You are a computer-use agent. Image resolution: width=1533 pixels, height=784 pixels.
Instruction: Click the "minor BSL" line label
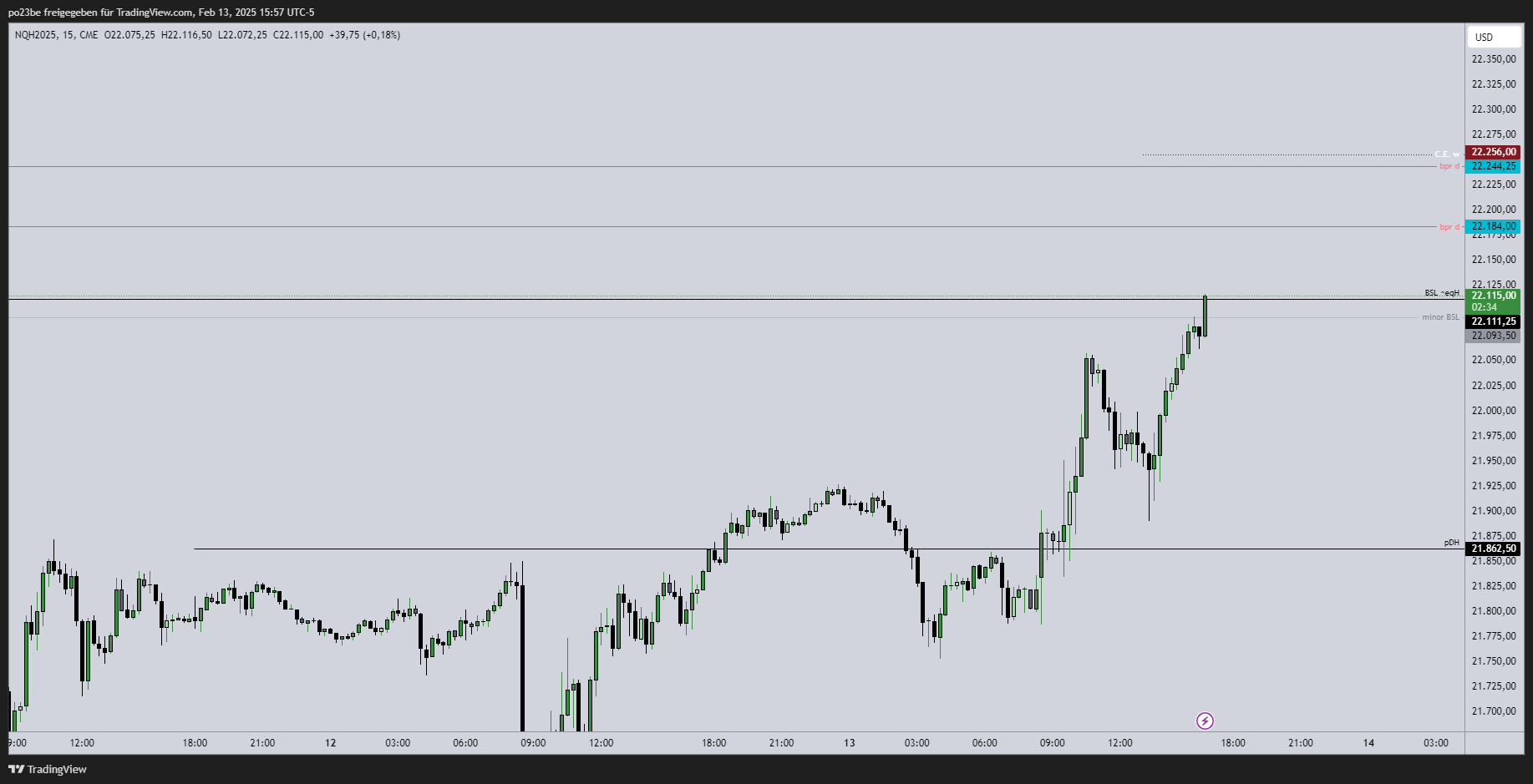[1440, 317]
